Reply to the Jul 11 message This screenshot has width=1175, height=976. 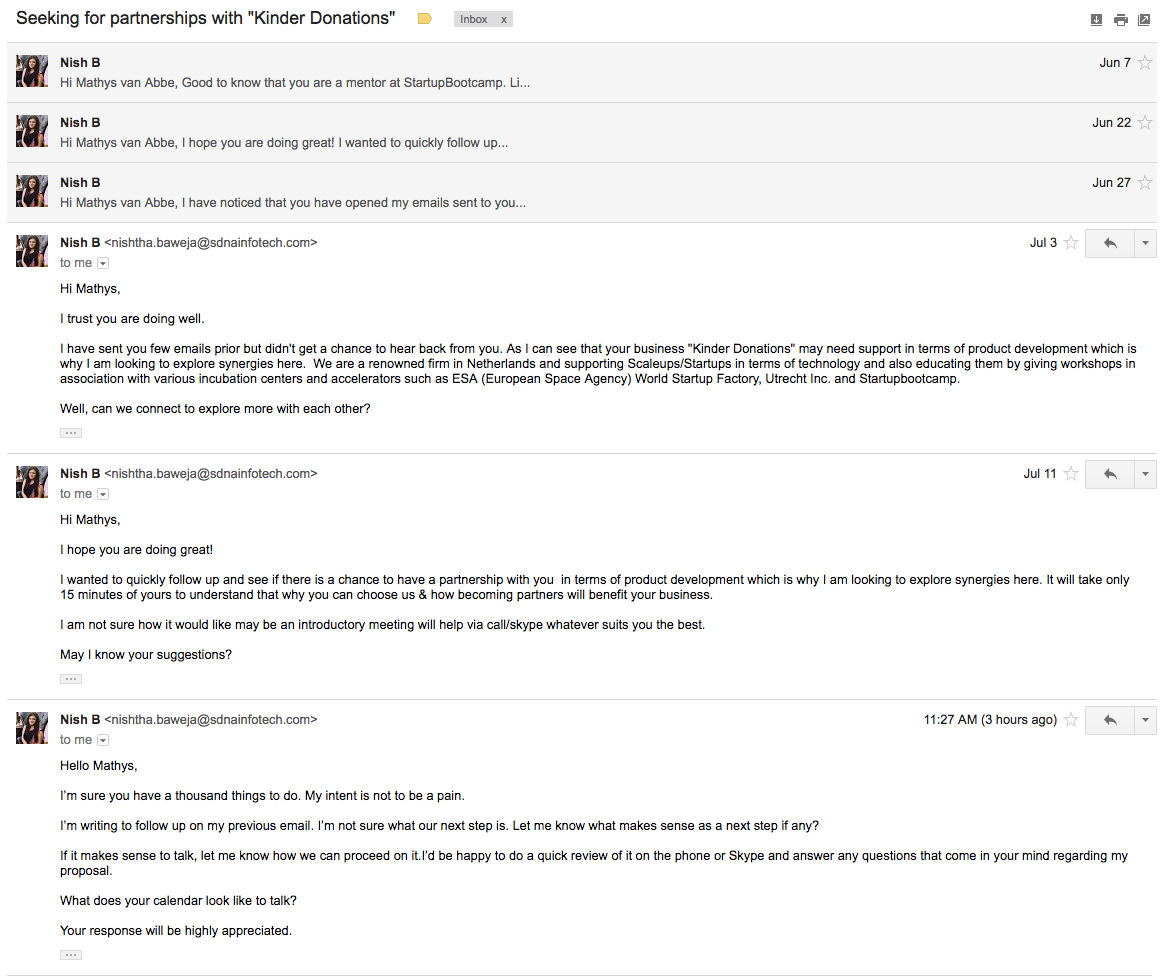(1109, 474)
